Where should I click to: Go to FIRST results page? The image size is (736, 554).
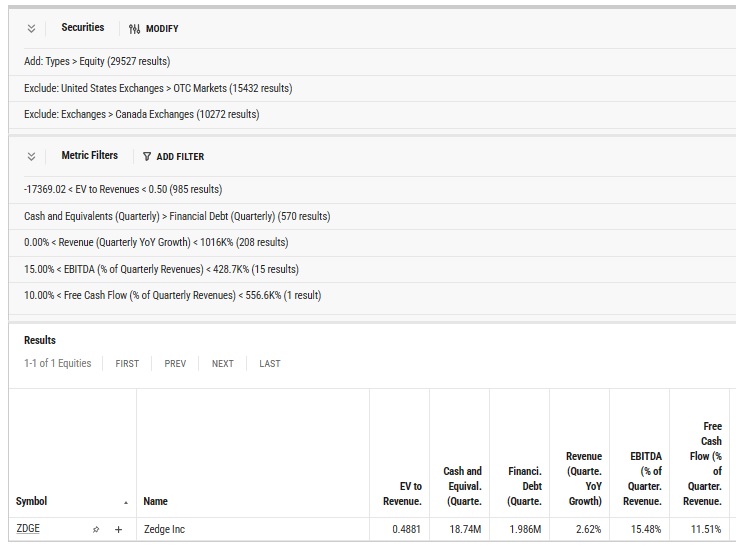[127, 363]
